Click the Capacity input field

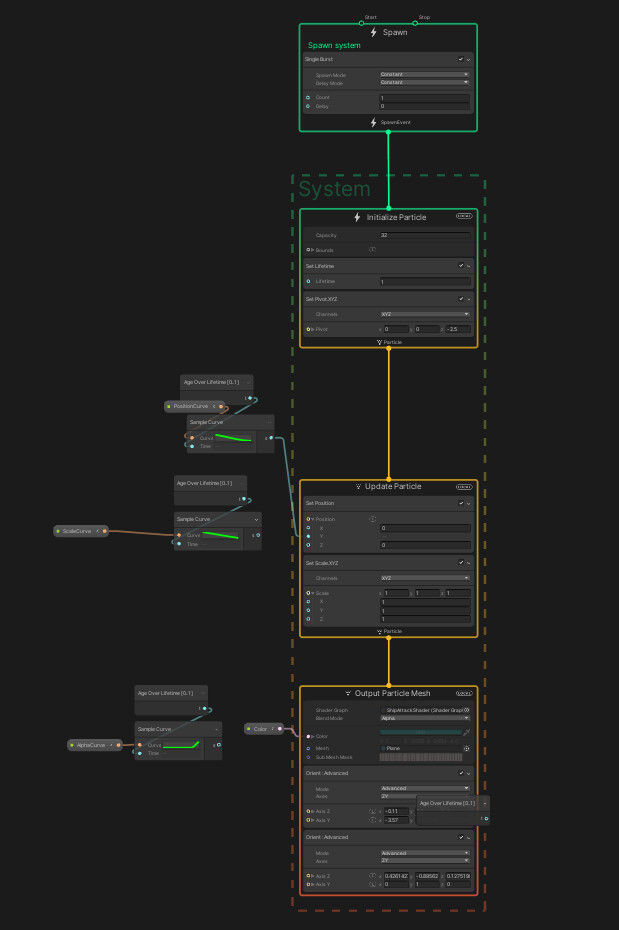tap(425, 235)
